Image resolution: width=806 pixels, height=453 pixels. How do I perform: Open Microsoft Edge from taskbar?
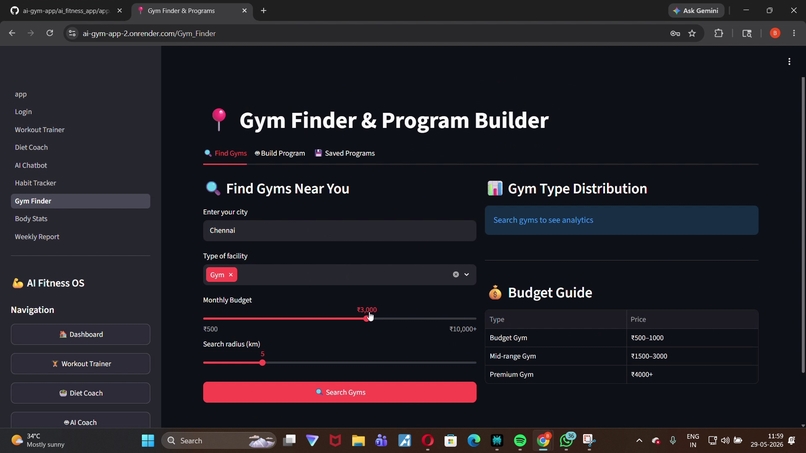[x=473, y=441]
